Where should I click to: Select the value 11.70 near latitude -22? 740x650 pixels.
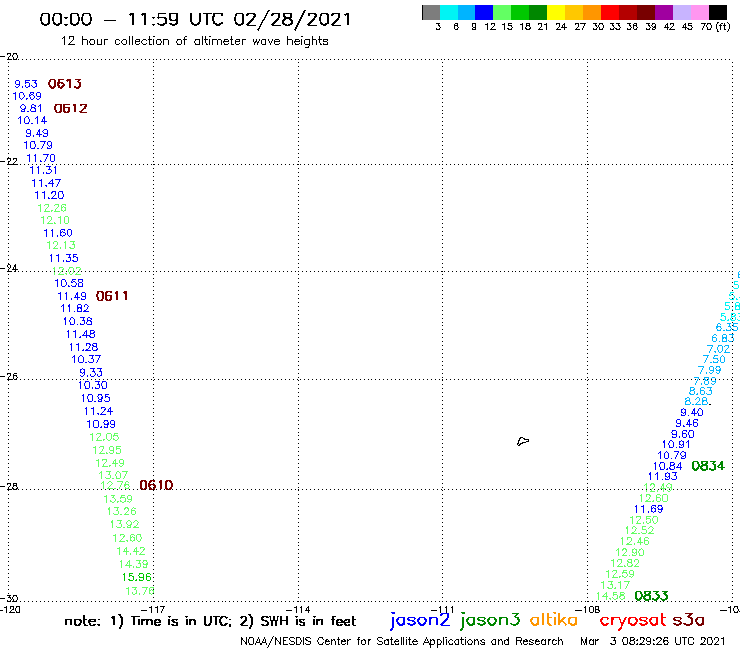[x=41, y=158]
